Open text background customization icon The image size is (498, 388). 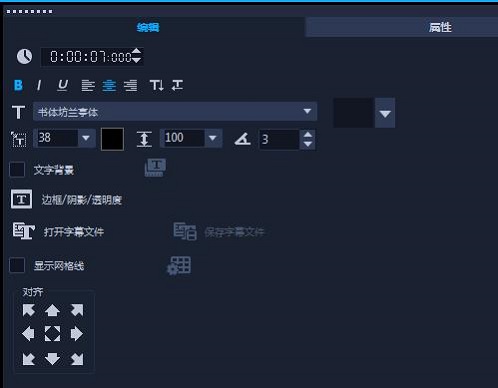click(155, 167)
